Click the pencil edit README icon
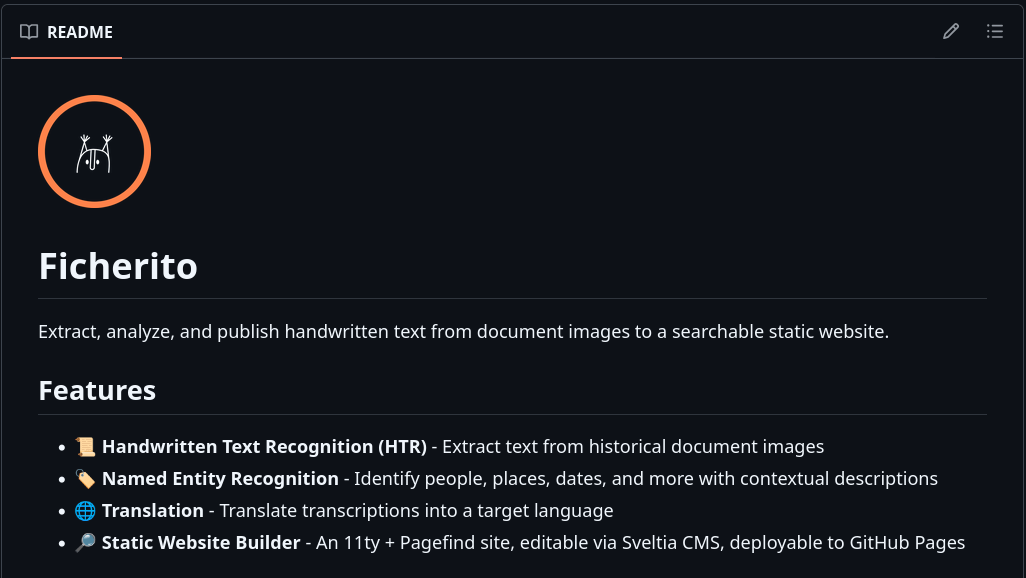The height and width of the screenshot is (578, 1026). (x=951, y=31)
